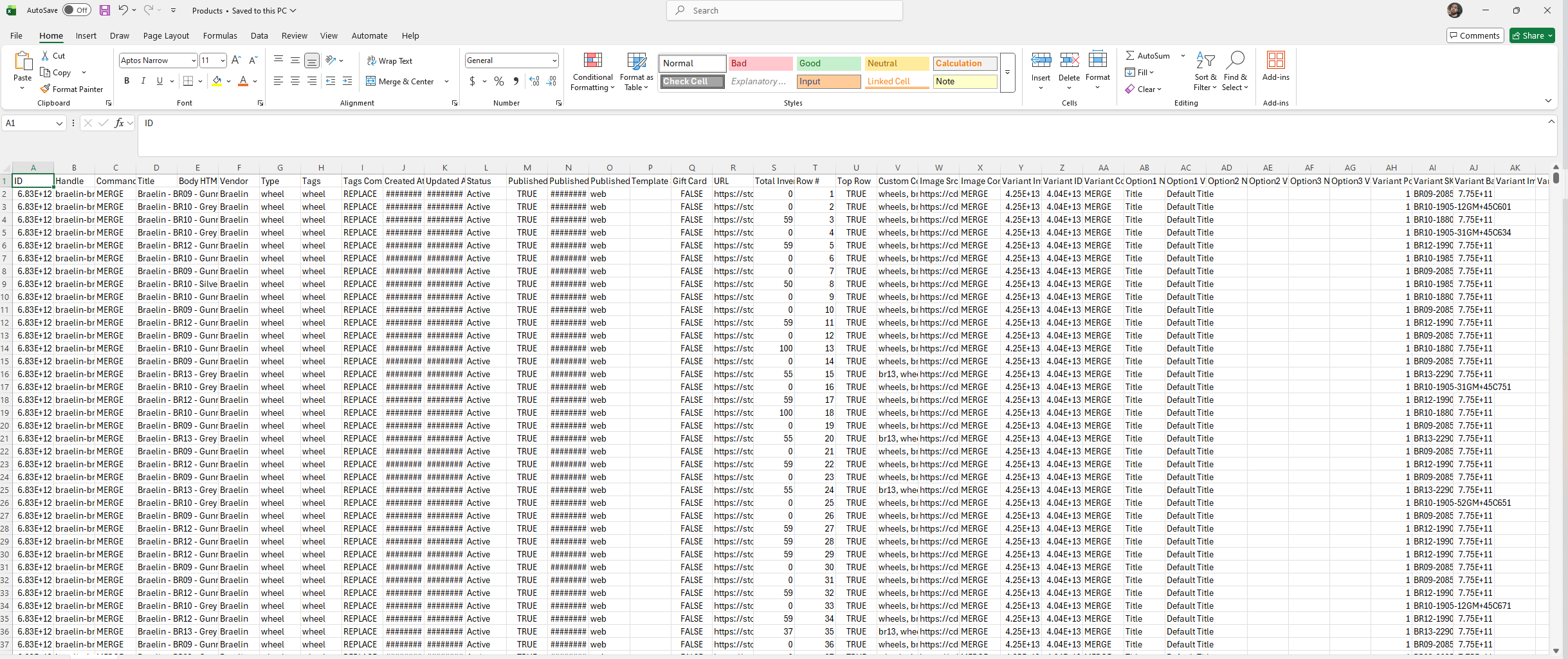Apply the Percent Style number format
The width and height of the screenshot is (1568, 659).
(x=499, y=81)
